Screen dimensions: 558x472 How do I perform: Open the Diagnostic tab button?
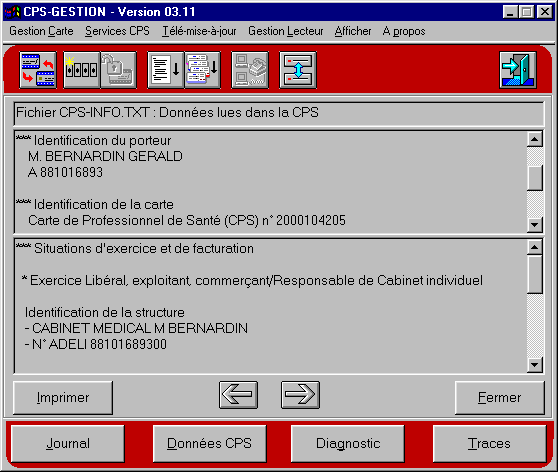pyautogui.click(x=348, y=444)
